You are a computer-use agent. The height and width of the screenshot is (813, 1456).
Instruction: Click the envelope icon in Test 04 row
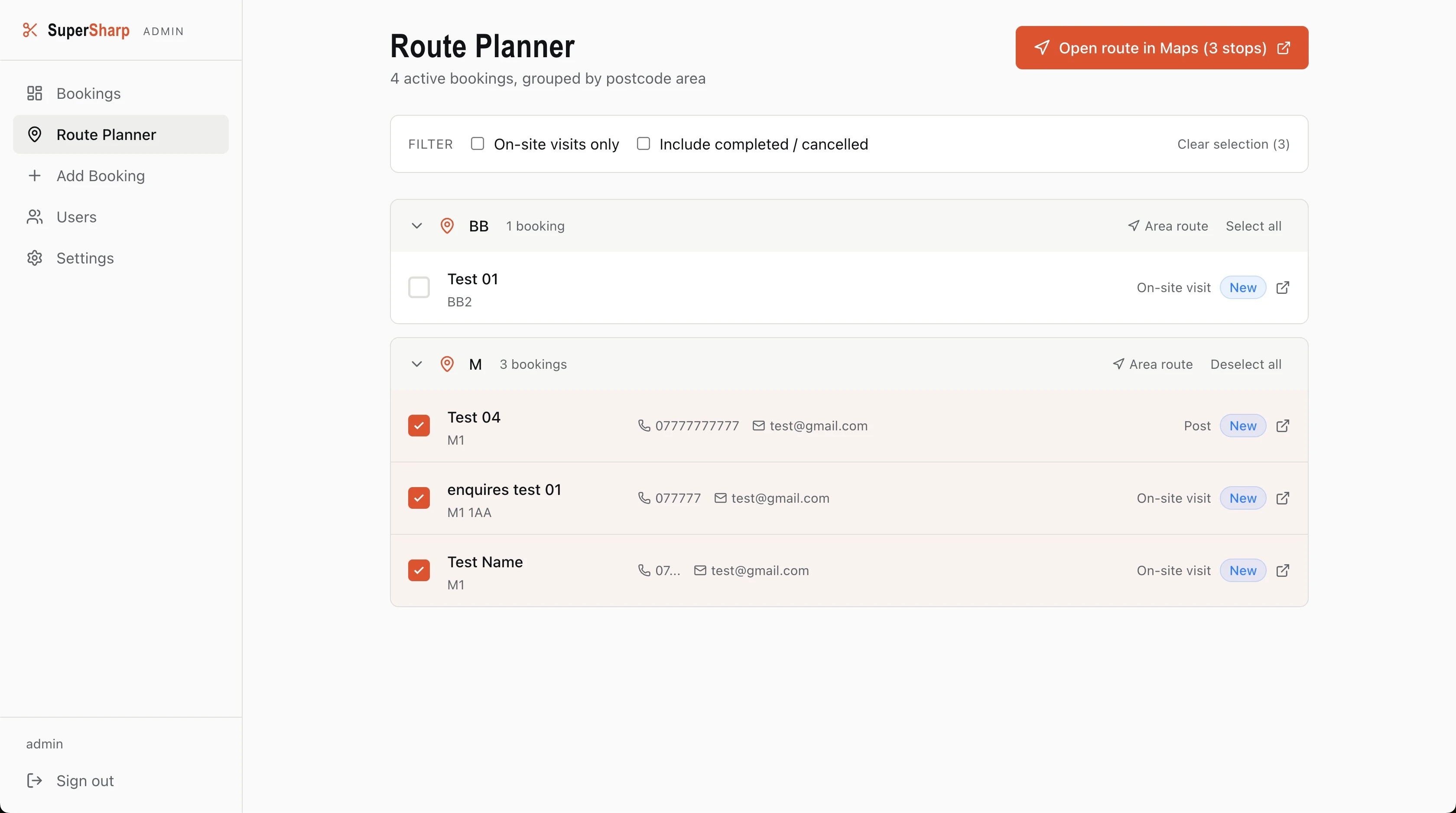758,426
